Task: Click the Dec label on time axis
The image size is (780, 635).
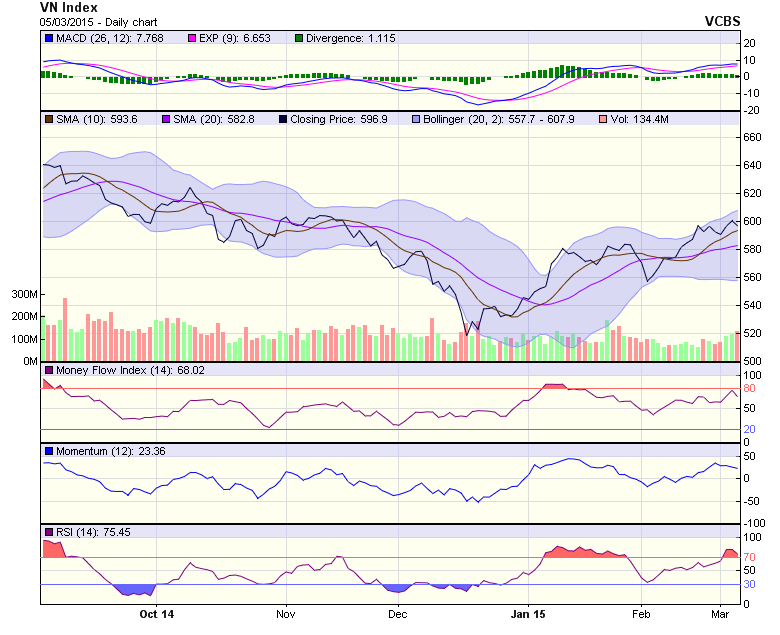Action: point(397,612)
